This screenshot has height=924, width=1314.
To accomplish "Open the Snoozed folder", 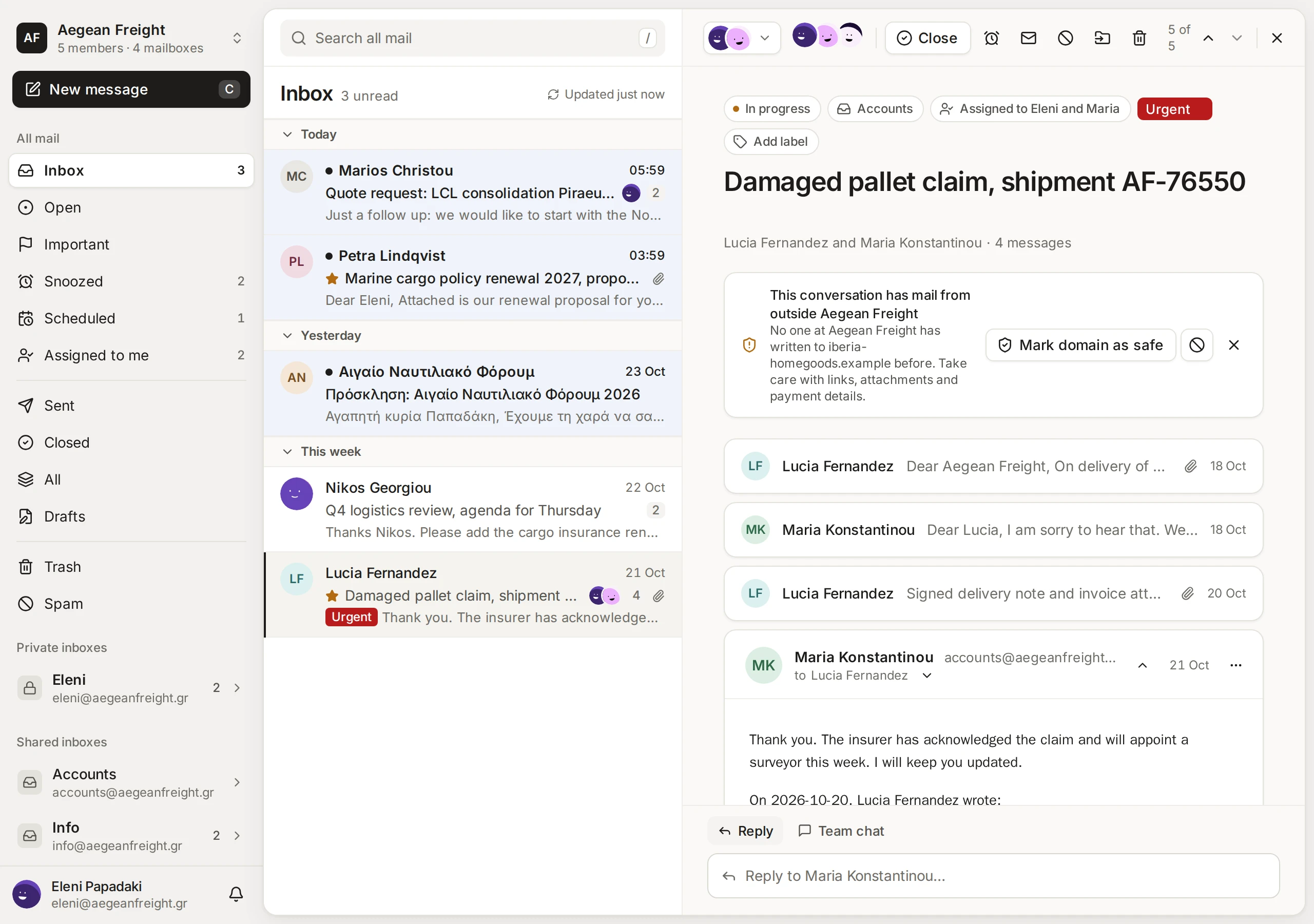I will 131,281.
